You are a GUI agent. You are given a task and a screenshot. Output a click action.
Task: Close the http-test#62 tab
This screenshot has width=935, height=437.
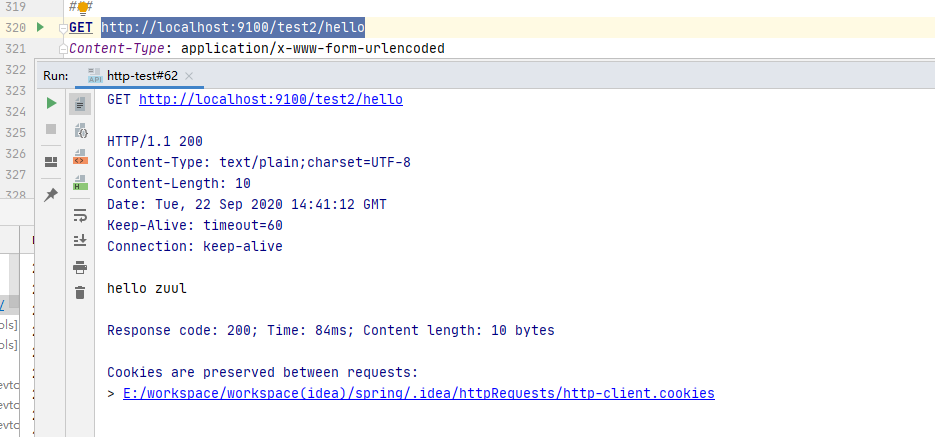[190, 76]
